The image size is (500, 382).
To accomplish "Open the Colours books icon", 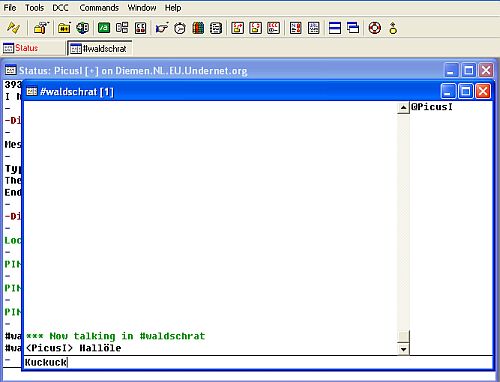I will pos(198,28).
